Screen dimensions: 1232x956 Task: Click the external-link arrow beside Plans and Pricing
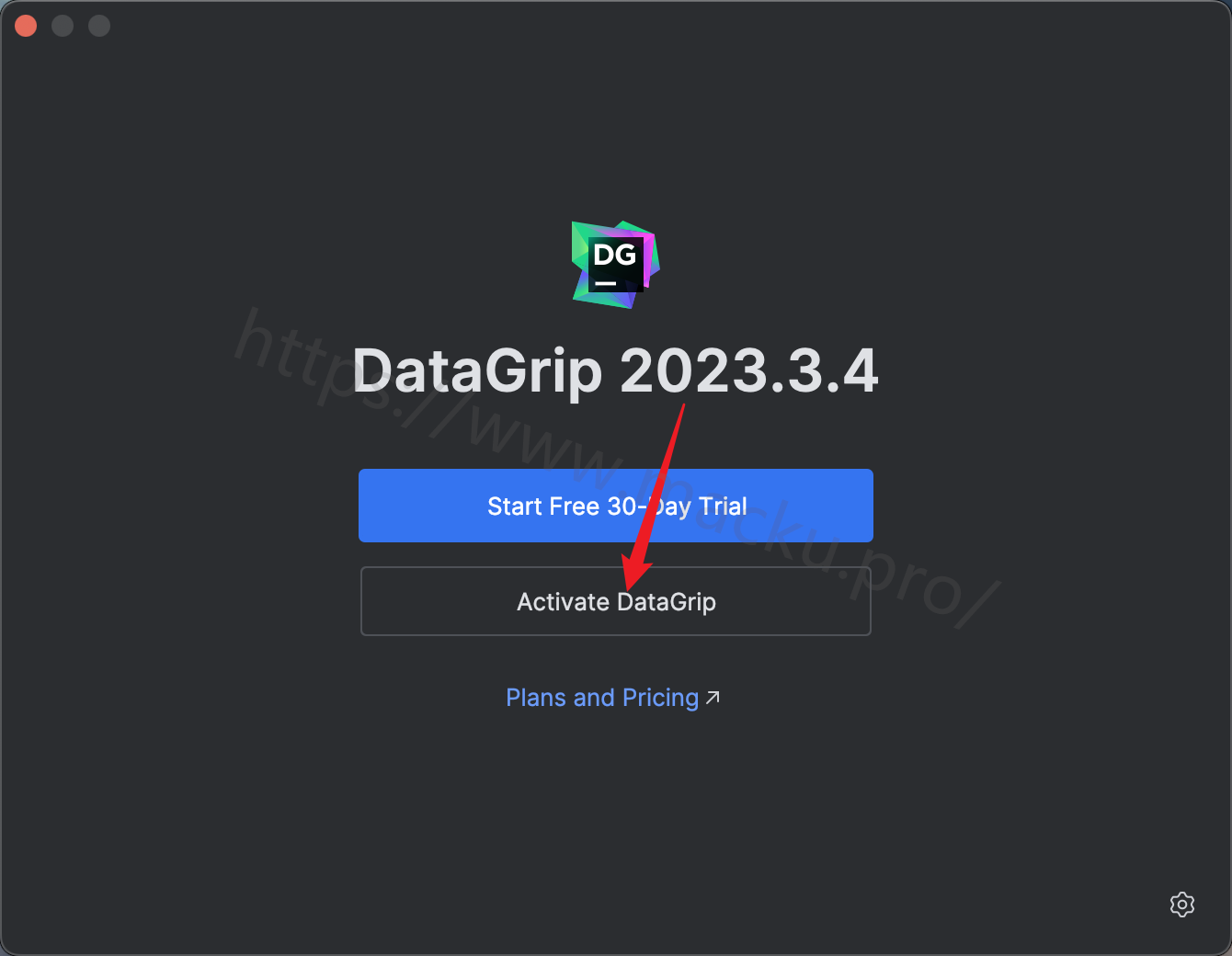pos(713,698)
